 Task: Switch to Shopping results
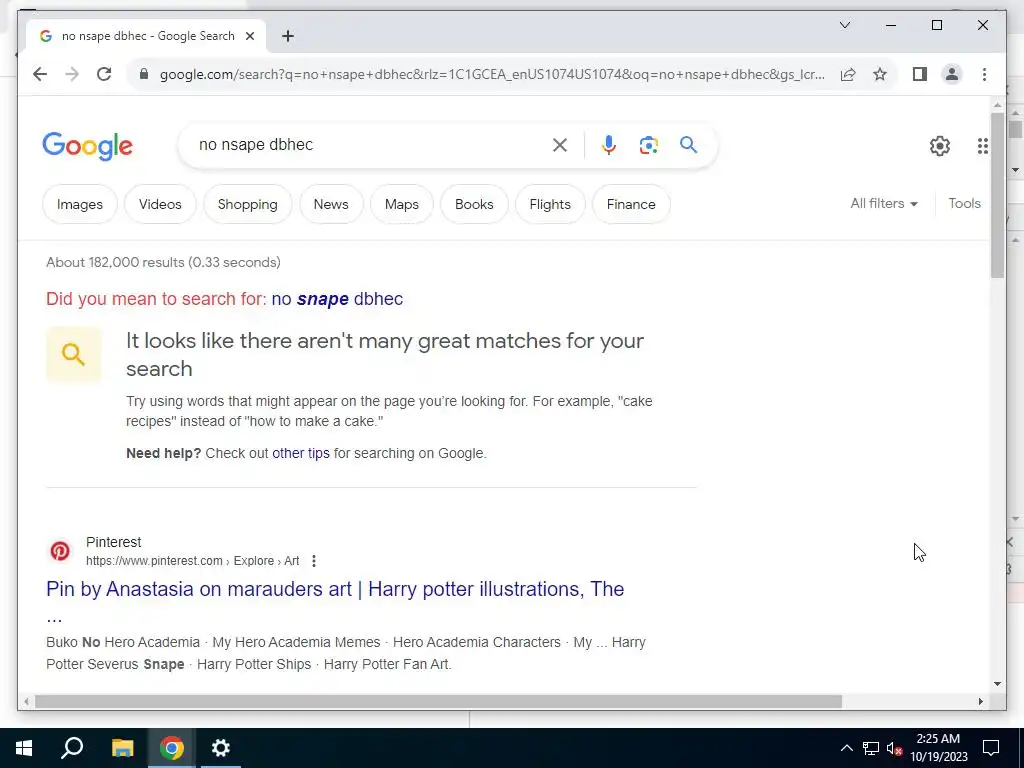(248, 204)
